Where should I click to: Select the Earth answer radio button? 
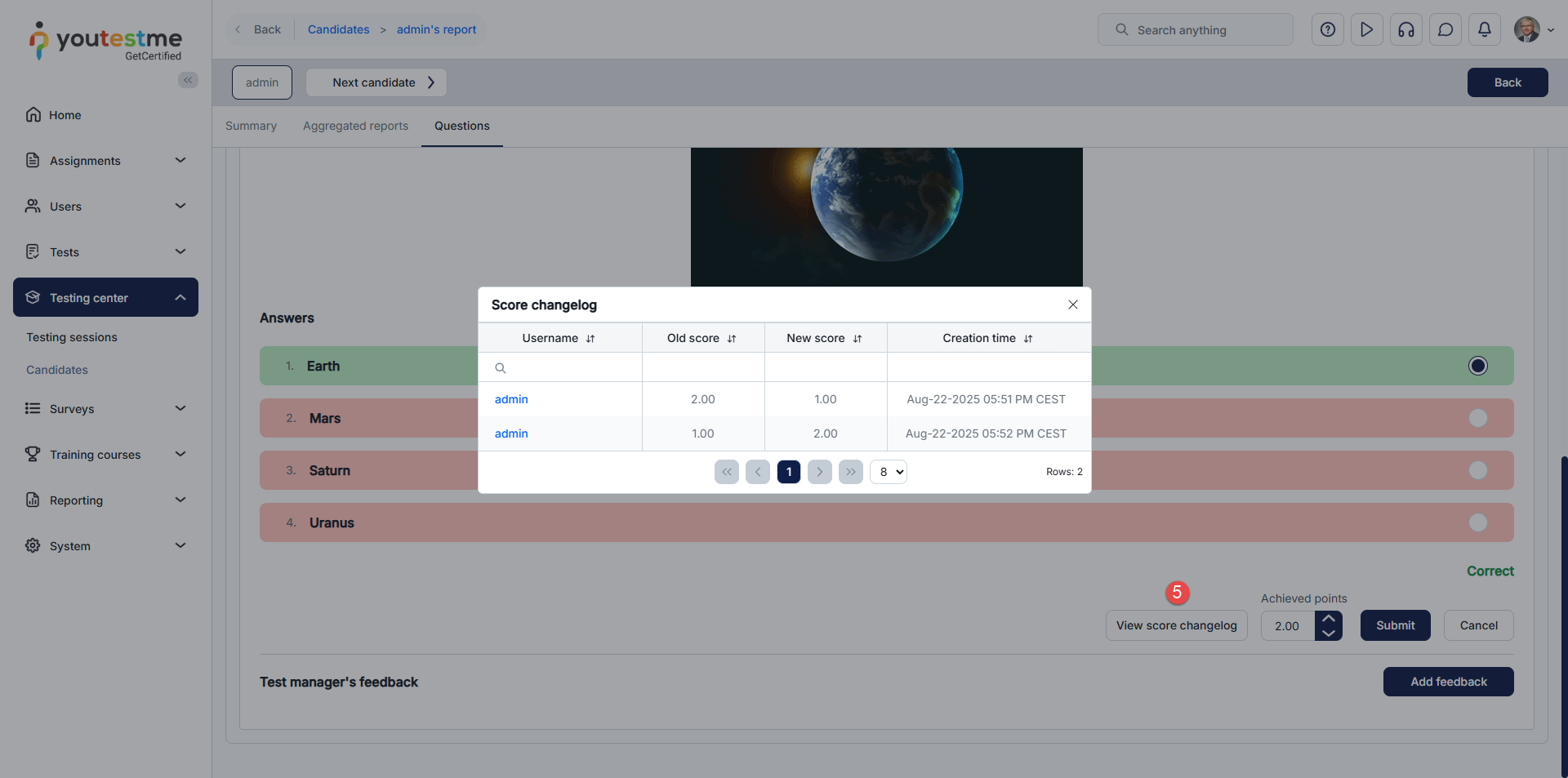(x=1477, y=366)
